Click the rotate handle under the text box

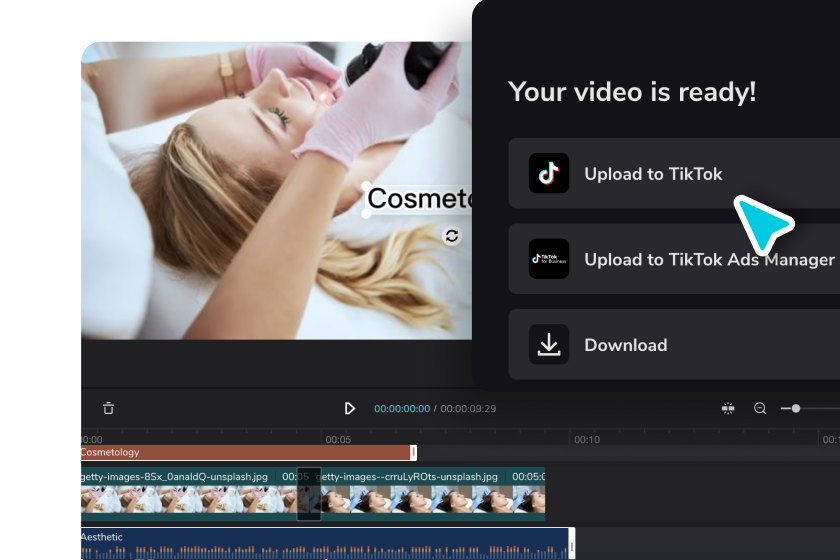[452, 236]
